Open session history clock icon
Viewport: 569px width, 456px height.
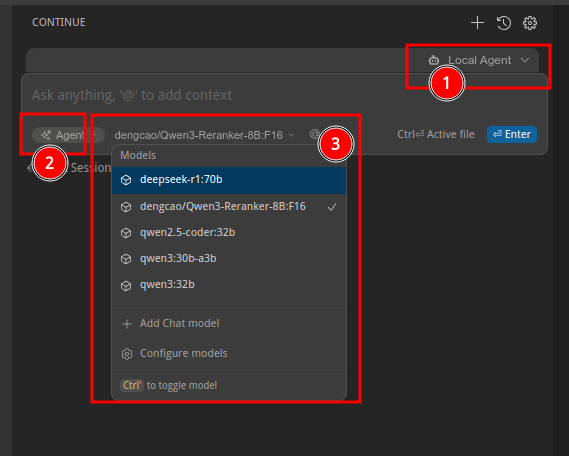(504, 23)
